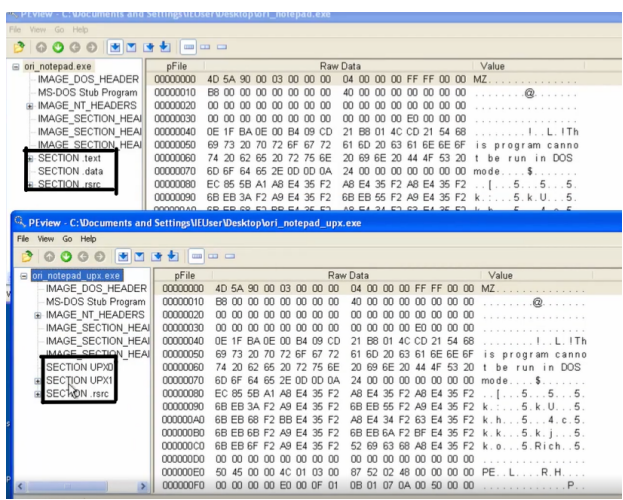Click the pressed blue arrow-in-box icon, ori_notepad_upx toolbar

pos(123,256)
